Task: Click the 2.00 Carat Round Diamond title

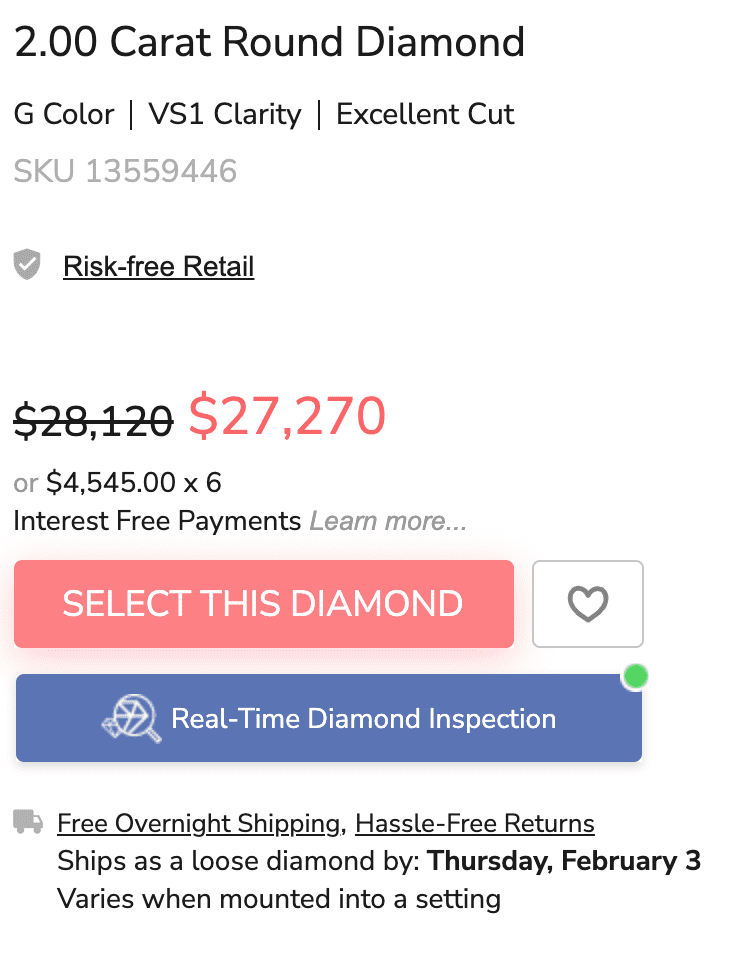Action: point(269,42)
